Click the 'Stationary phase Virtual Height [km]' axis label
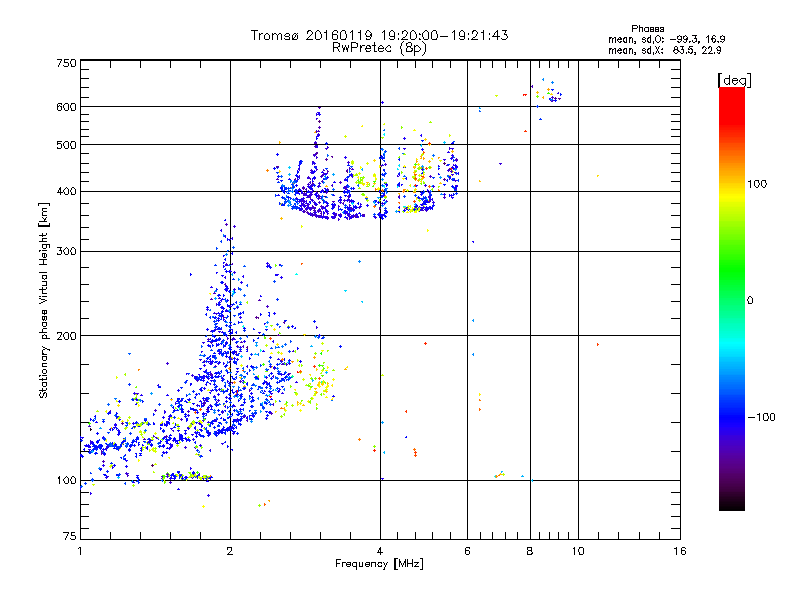The height and width of the screenshot is (600, 800). coord(44,300)
